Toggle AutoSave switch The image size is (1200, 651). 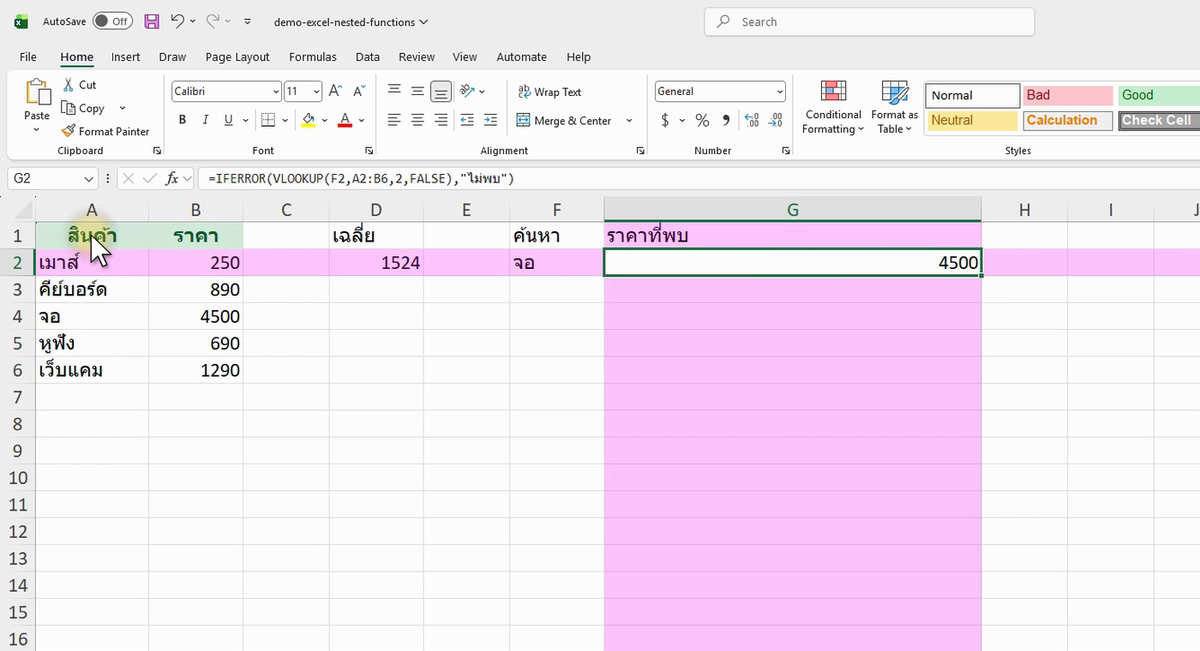coord(112,21)
